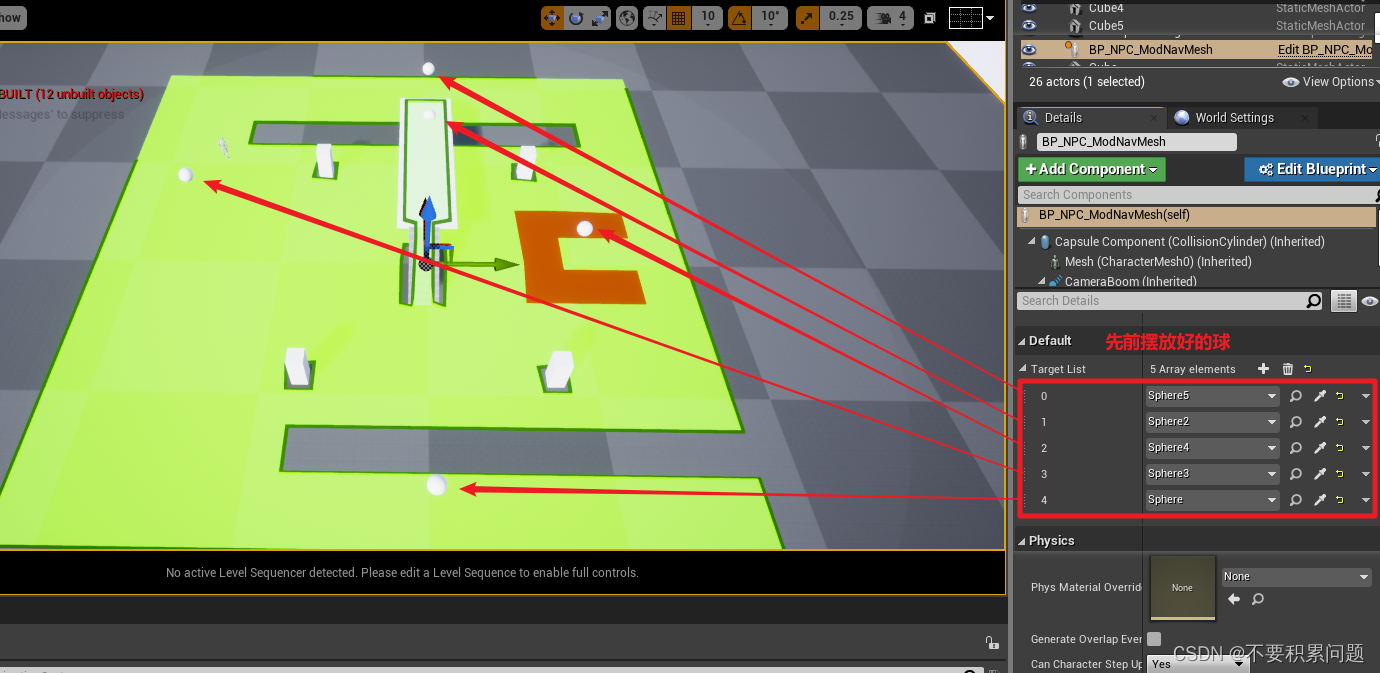Open the Property Matrix icon beside Search Details
This screenshot has height=673, width=1380.
pyautogui.click(x=1344, y=300)
